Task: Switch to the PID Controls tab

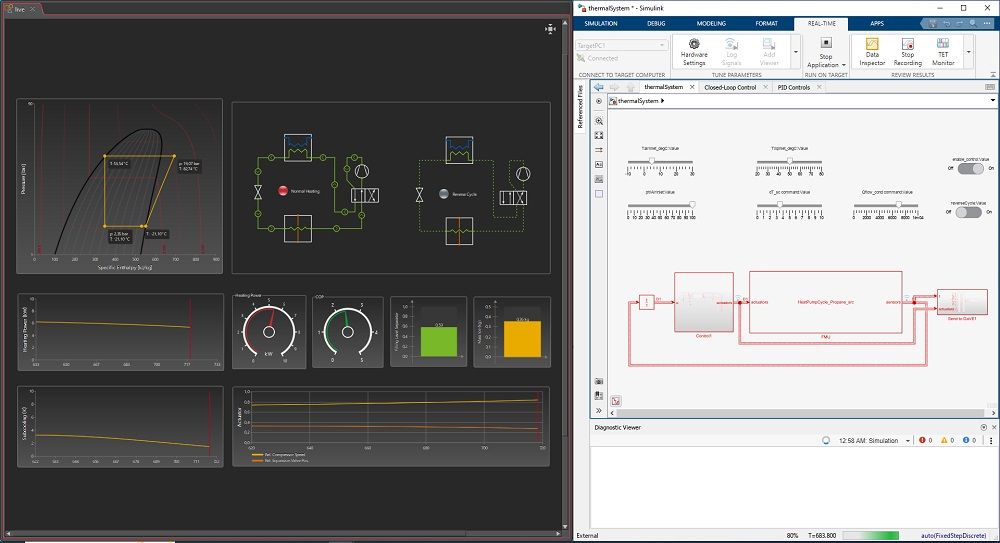Action: pyautogui.click(x=793, y=87)
